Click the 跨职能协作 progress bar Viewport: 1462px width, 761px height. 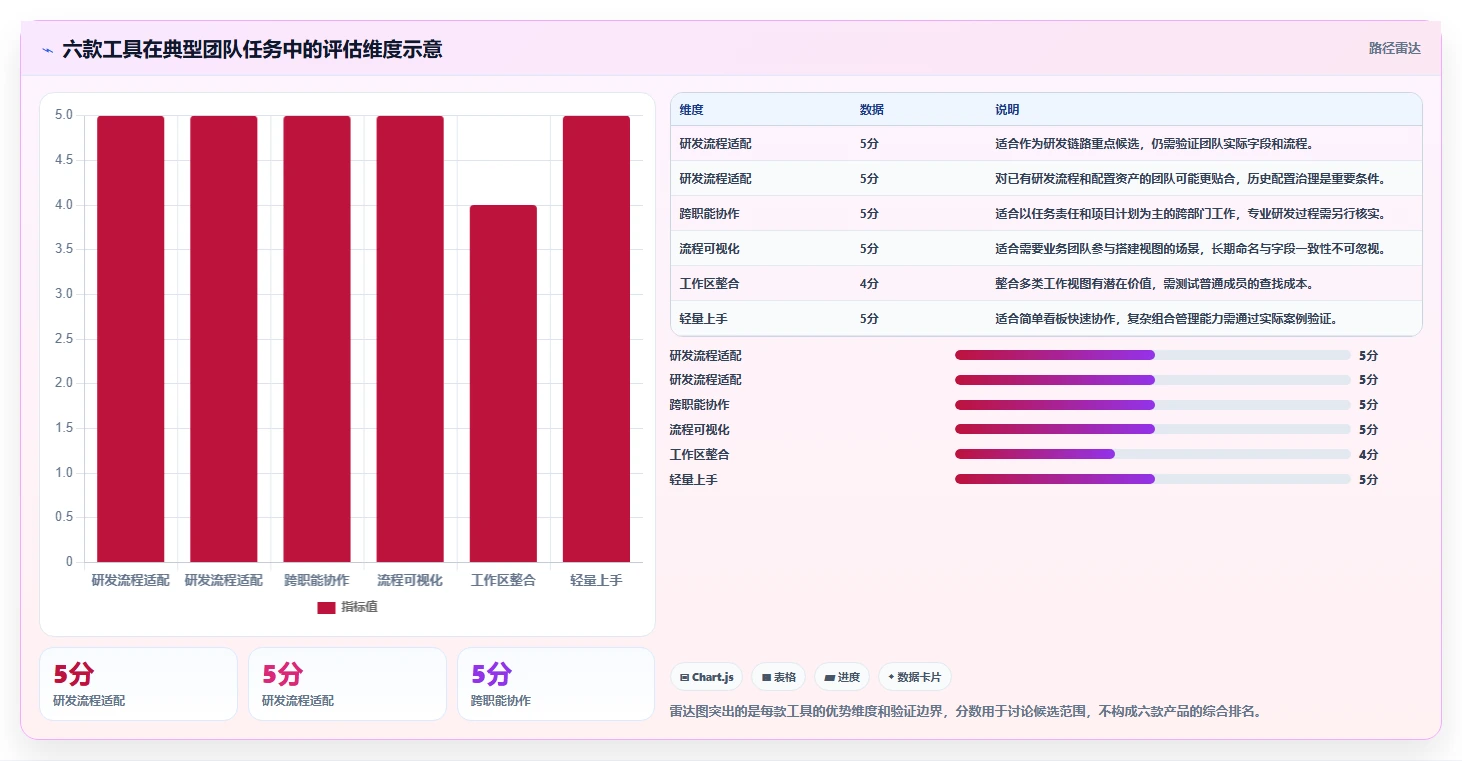pos(1153,405)
